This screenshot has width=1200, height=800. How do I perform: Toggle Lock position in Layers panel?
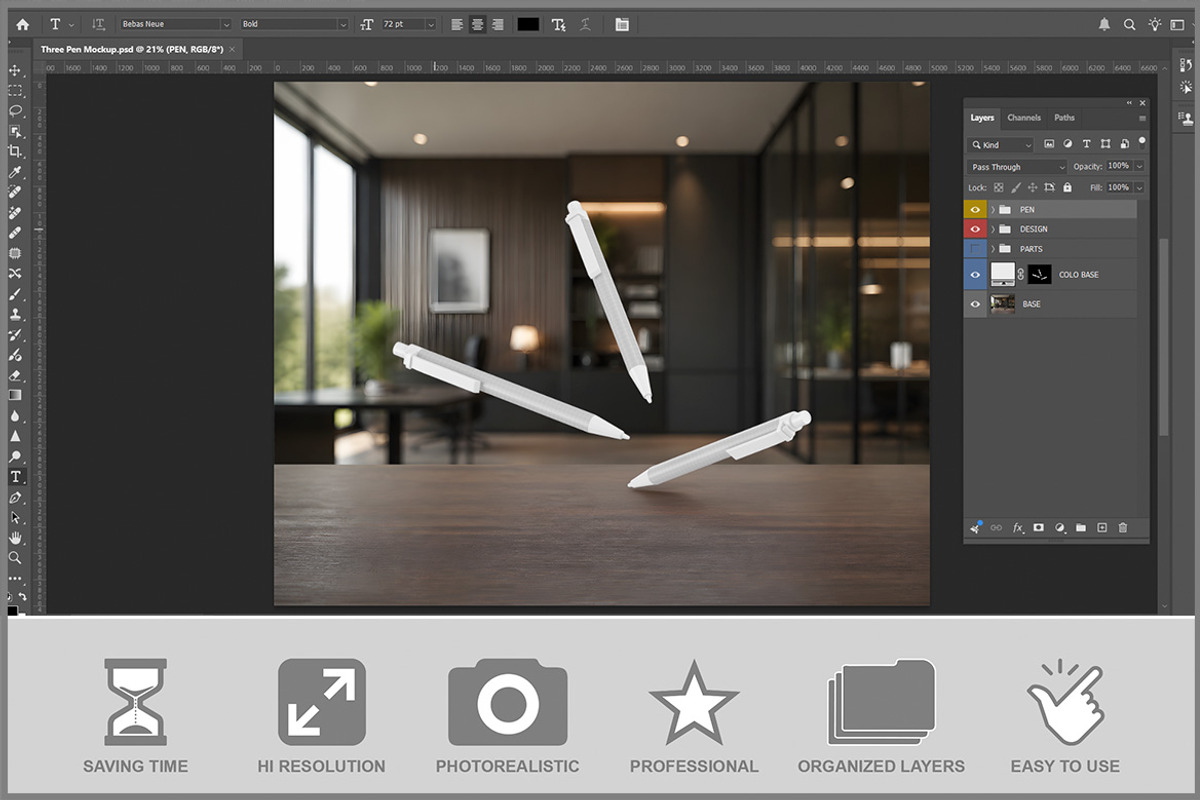click(1032, 188)
